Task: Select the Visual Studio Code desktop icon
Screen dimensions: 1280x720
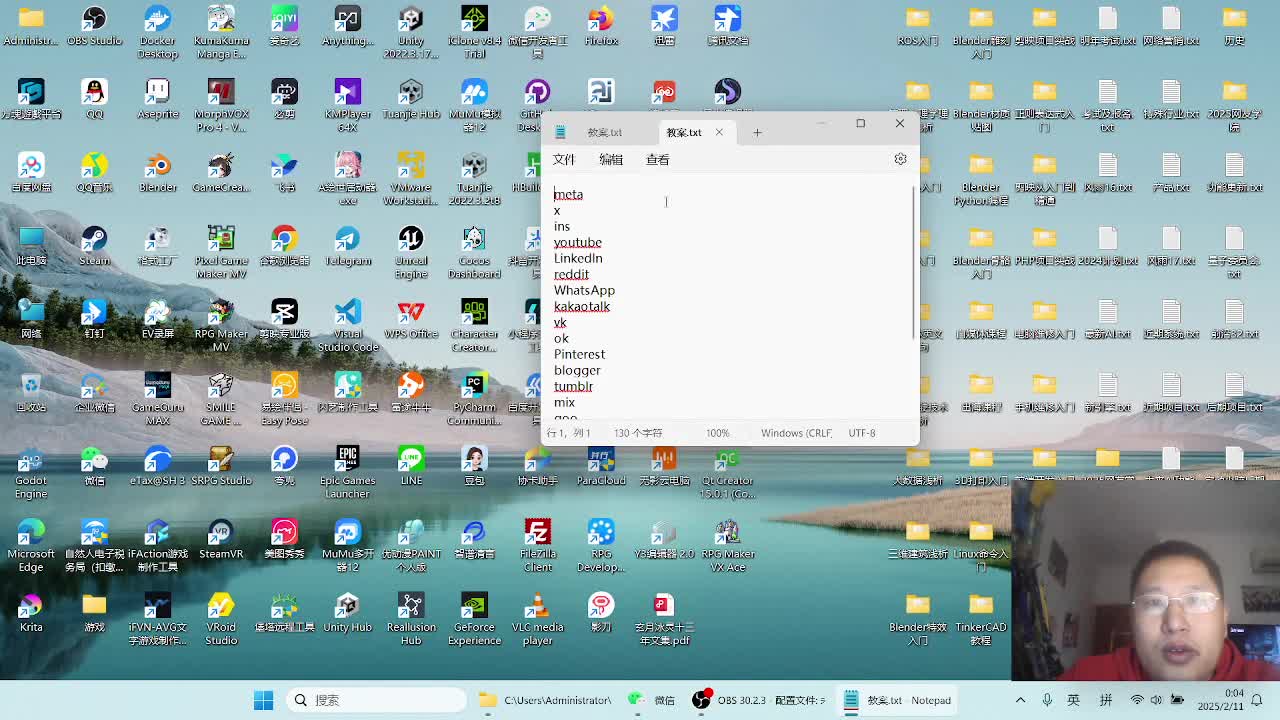Action: tap(347, 325)
